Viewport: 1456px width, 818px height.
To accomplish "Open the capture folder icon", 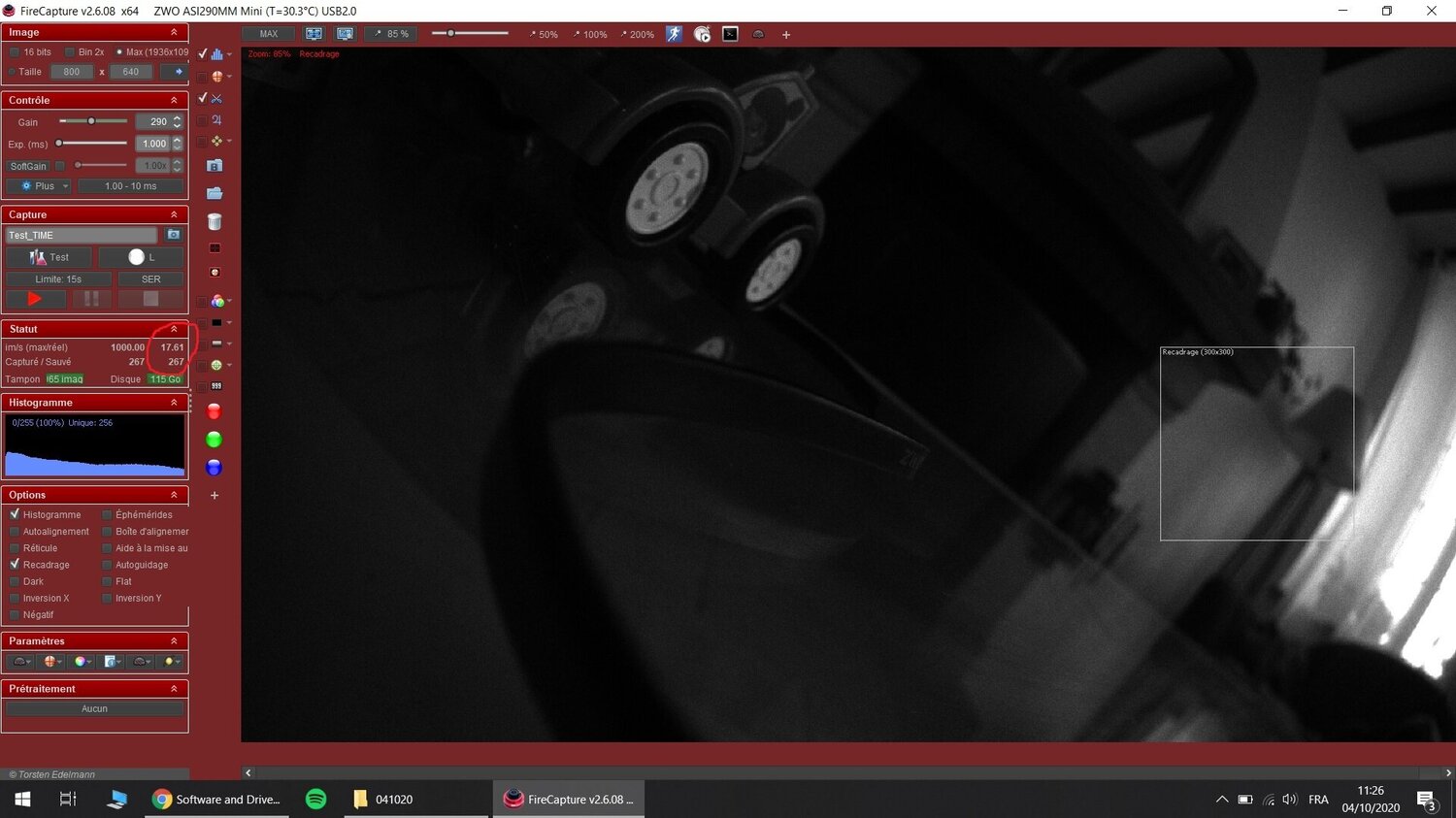I will (x=215, y=193).
